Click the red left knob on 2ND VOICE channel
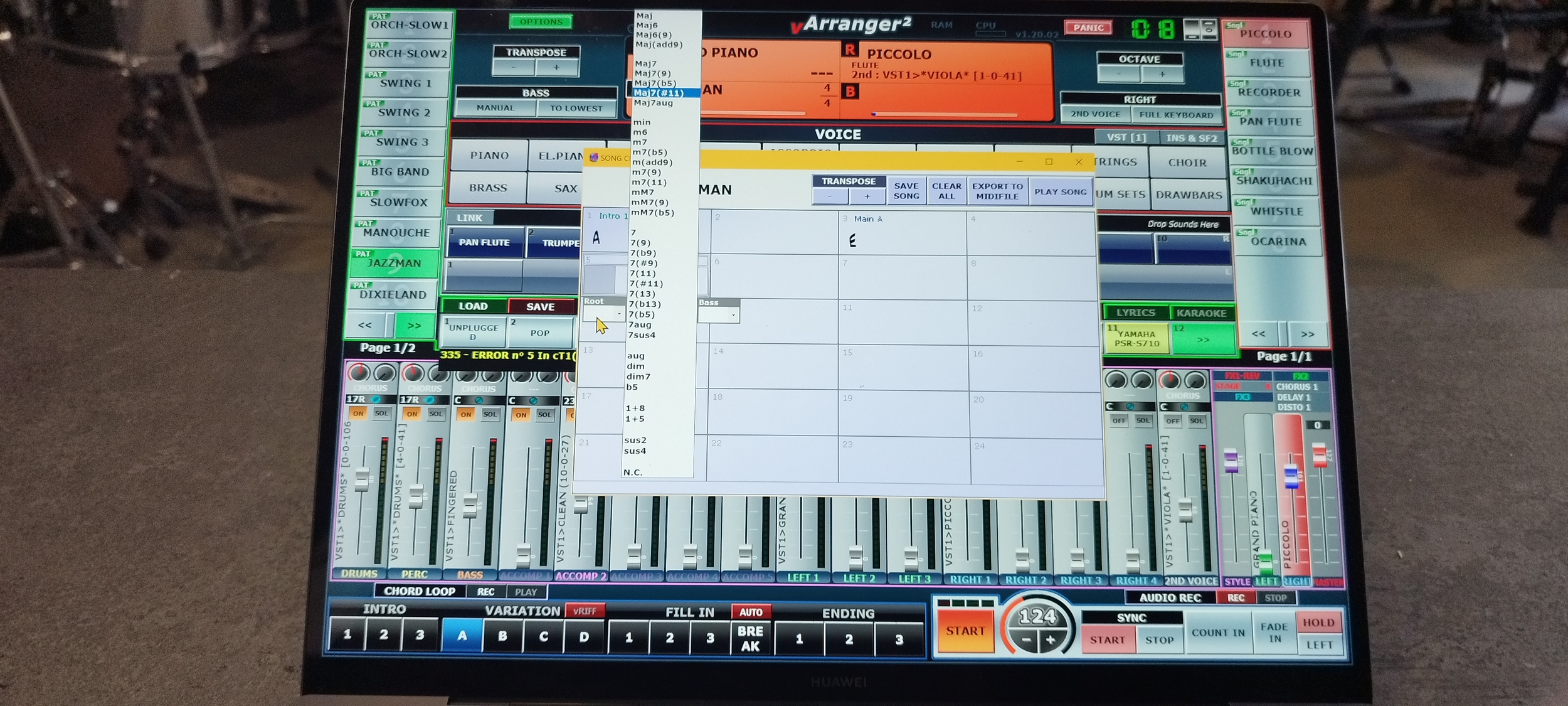 tap(1169, 380)
